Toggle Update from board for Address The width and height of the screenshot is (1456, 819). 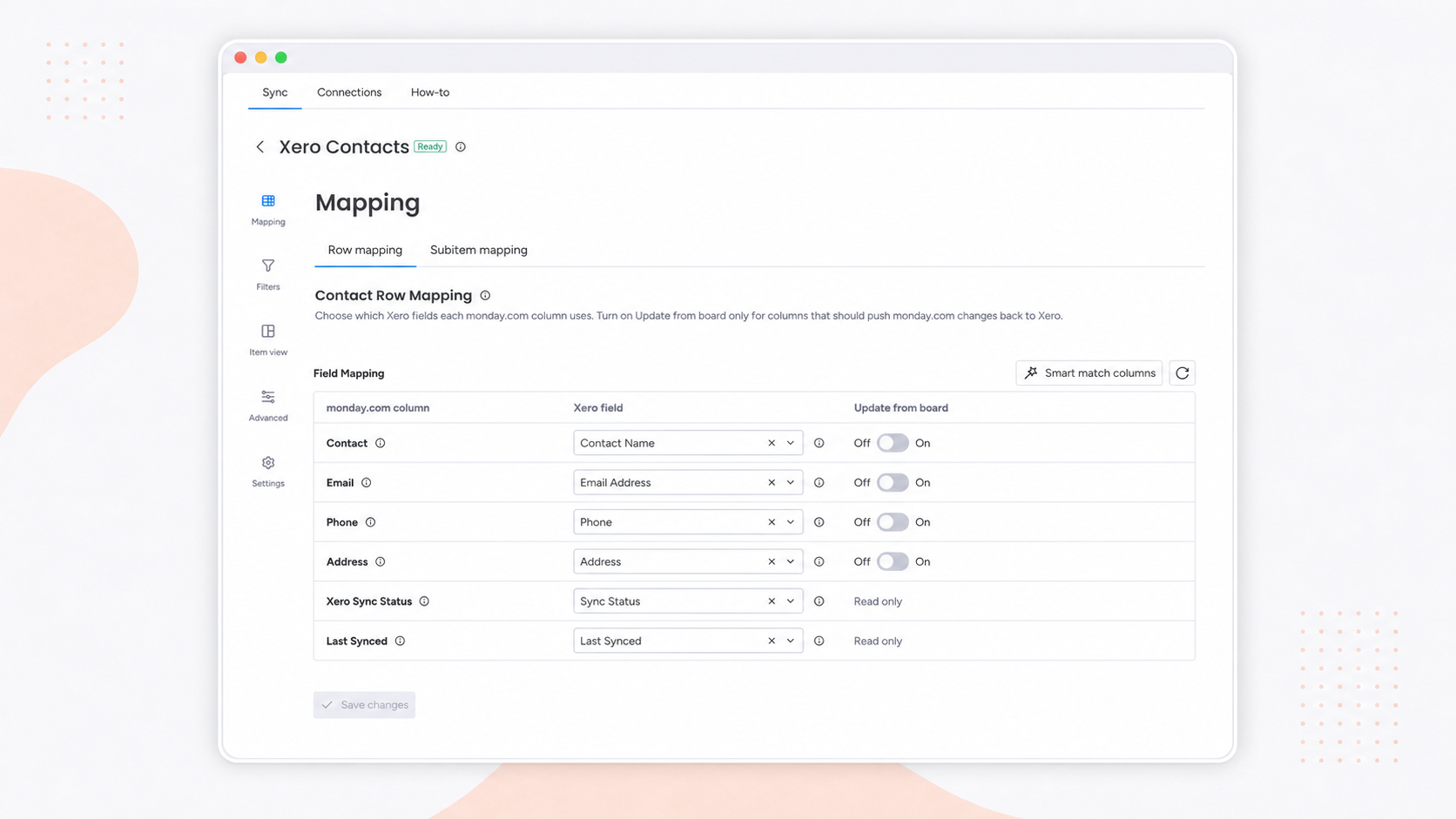pyautogui.click(x=893, y=562)
